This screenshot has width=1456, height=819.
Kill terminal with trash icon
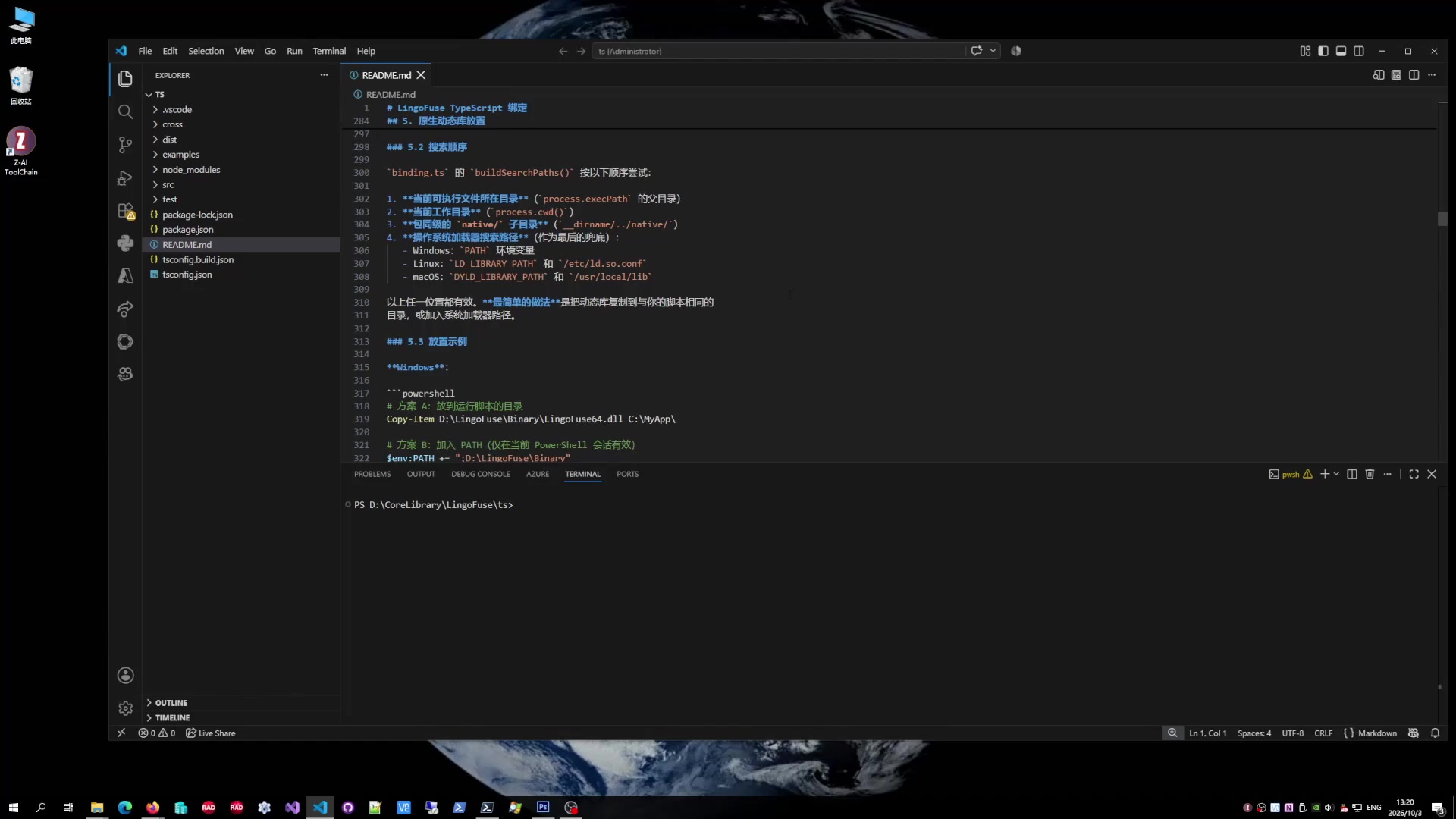1370,474
